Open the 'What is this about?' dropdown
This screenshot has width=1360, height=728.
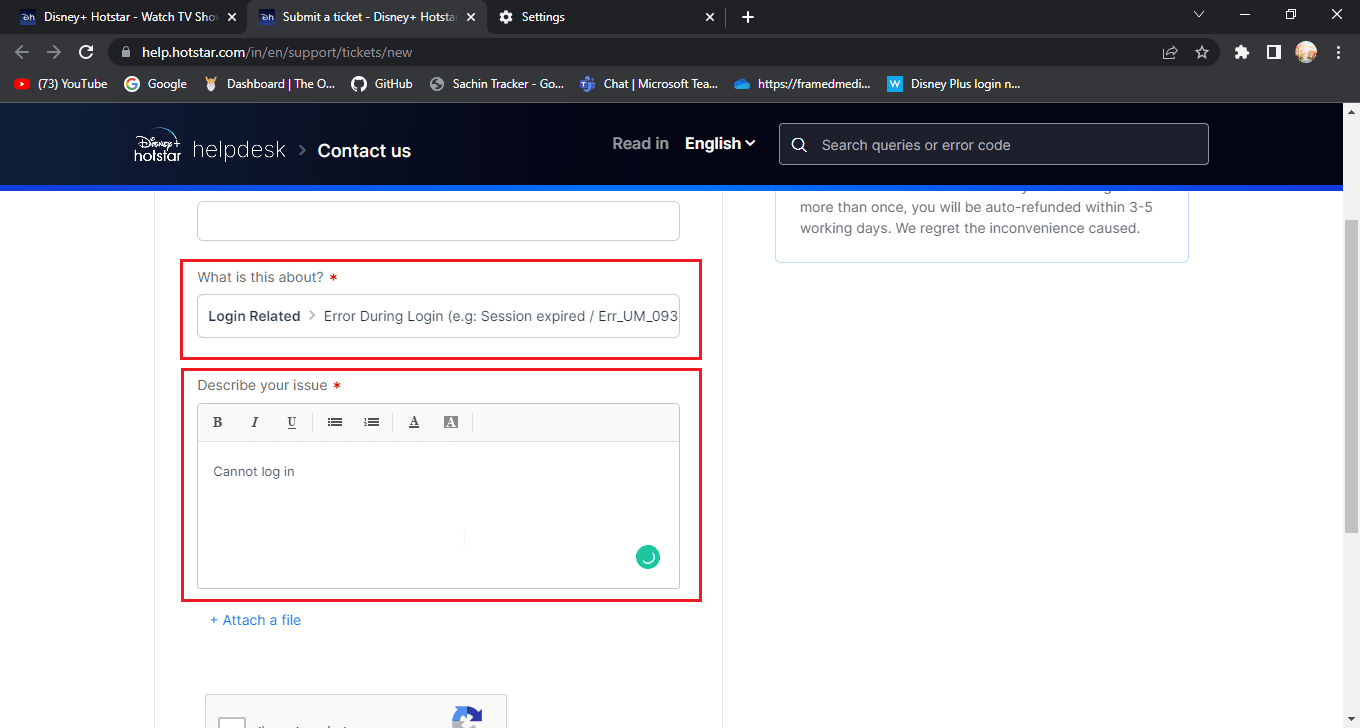[438, 316]
